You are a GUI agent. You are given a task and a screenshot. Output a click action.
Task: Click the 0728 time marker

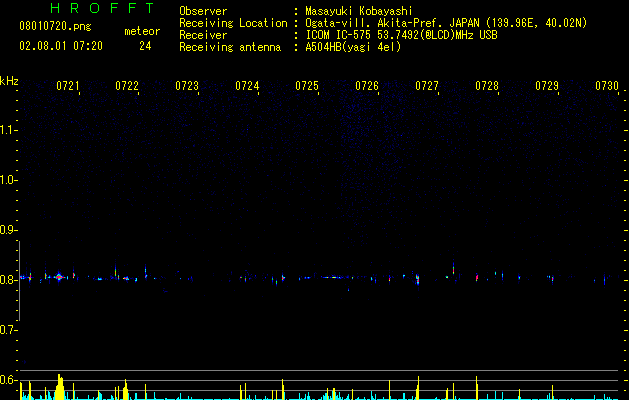pyautogui.click(x=487, y=86)
